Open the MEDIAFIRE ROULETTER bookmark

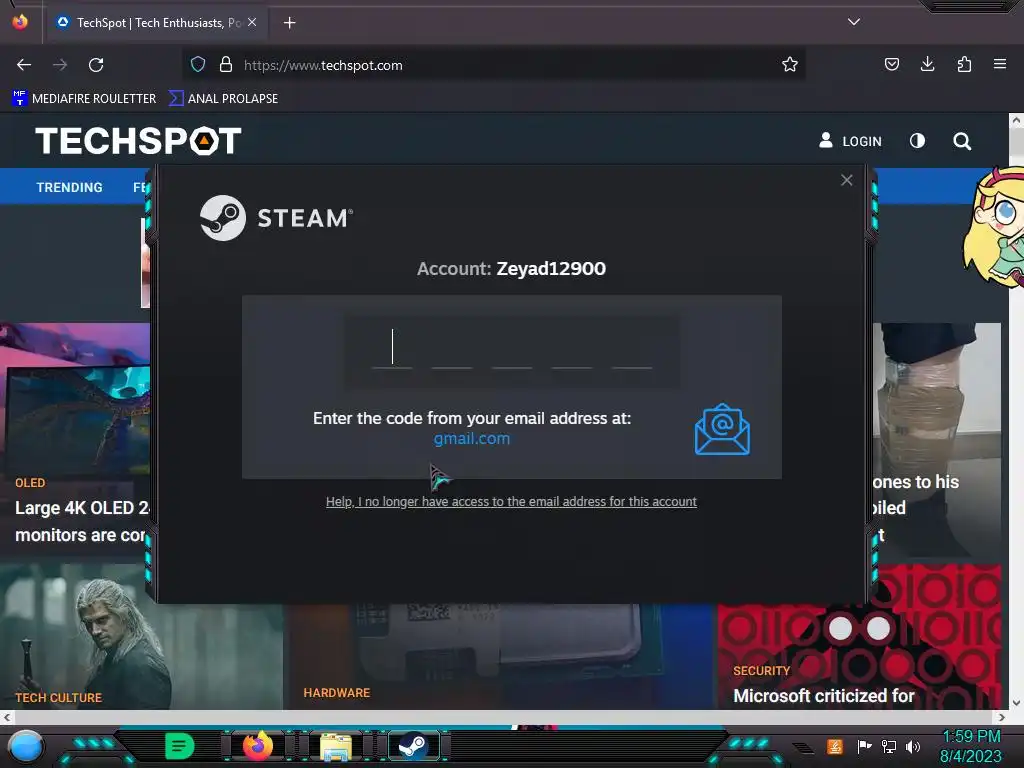tap(84, 99)
